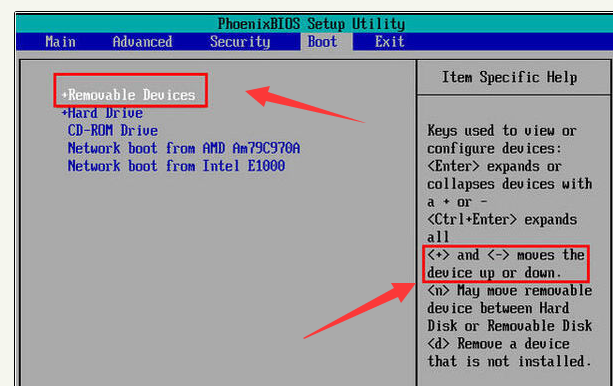
Task: Expand the plus sign beside Hard Drive
Action: [x=65, y=113]
